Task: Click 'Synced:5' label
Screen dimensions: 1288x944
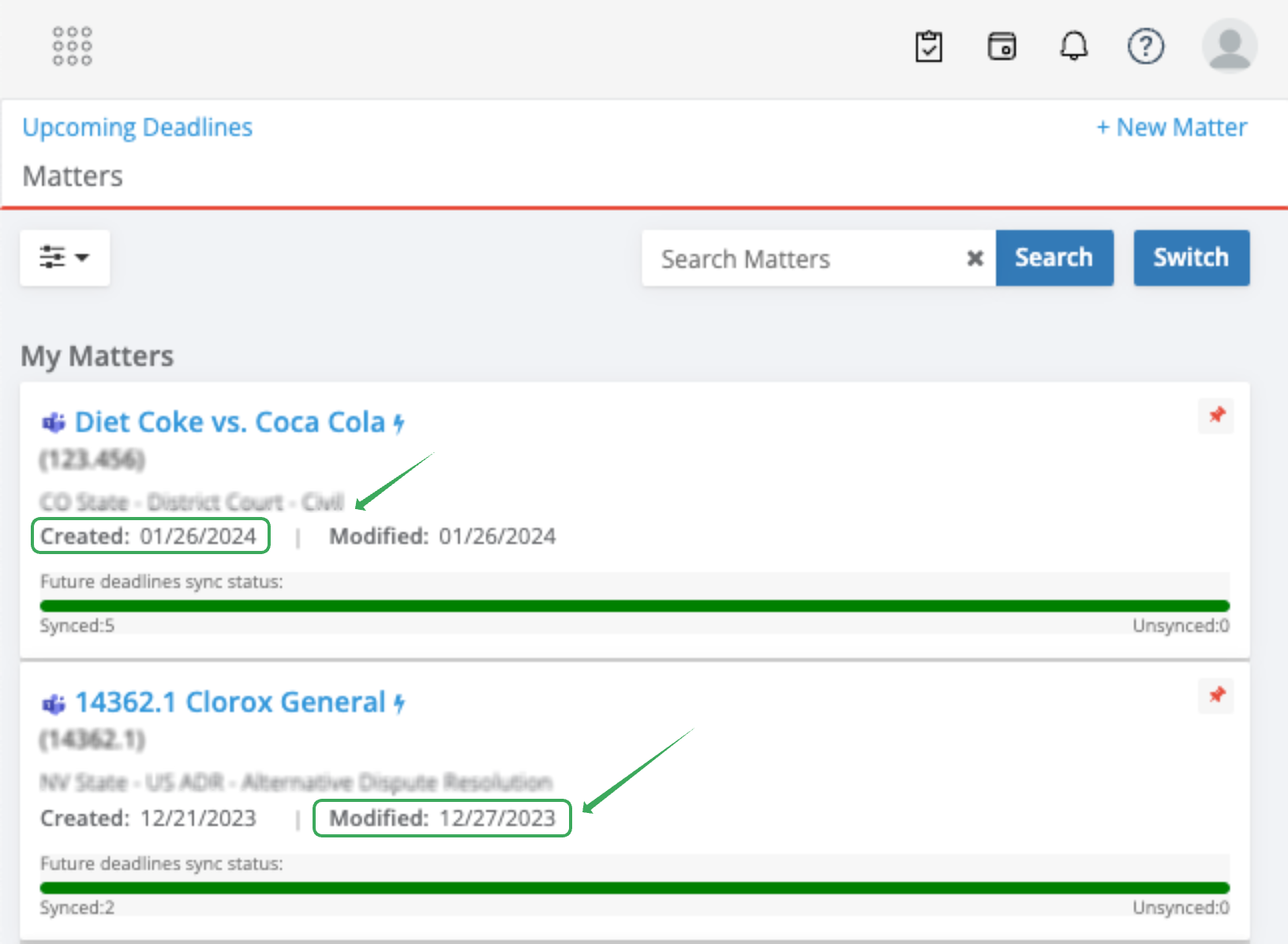Action: pyautogui.click(x=77, y=626)
